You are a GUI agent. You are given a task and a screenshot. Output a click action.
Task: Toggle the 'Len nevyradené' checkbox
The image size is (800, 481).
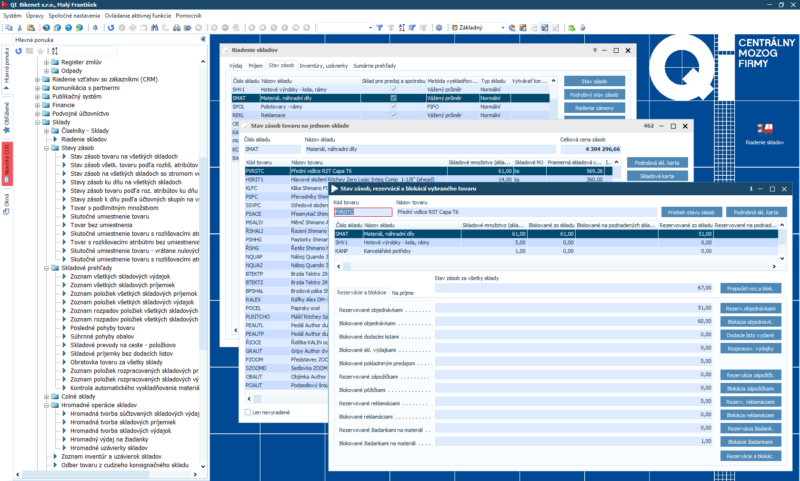pos(250,411)
